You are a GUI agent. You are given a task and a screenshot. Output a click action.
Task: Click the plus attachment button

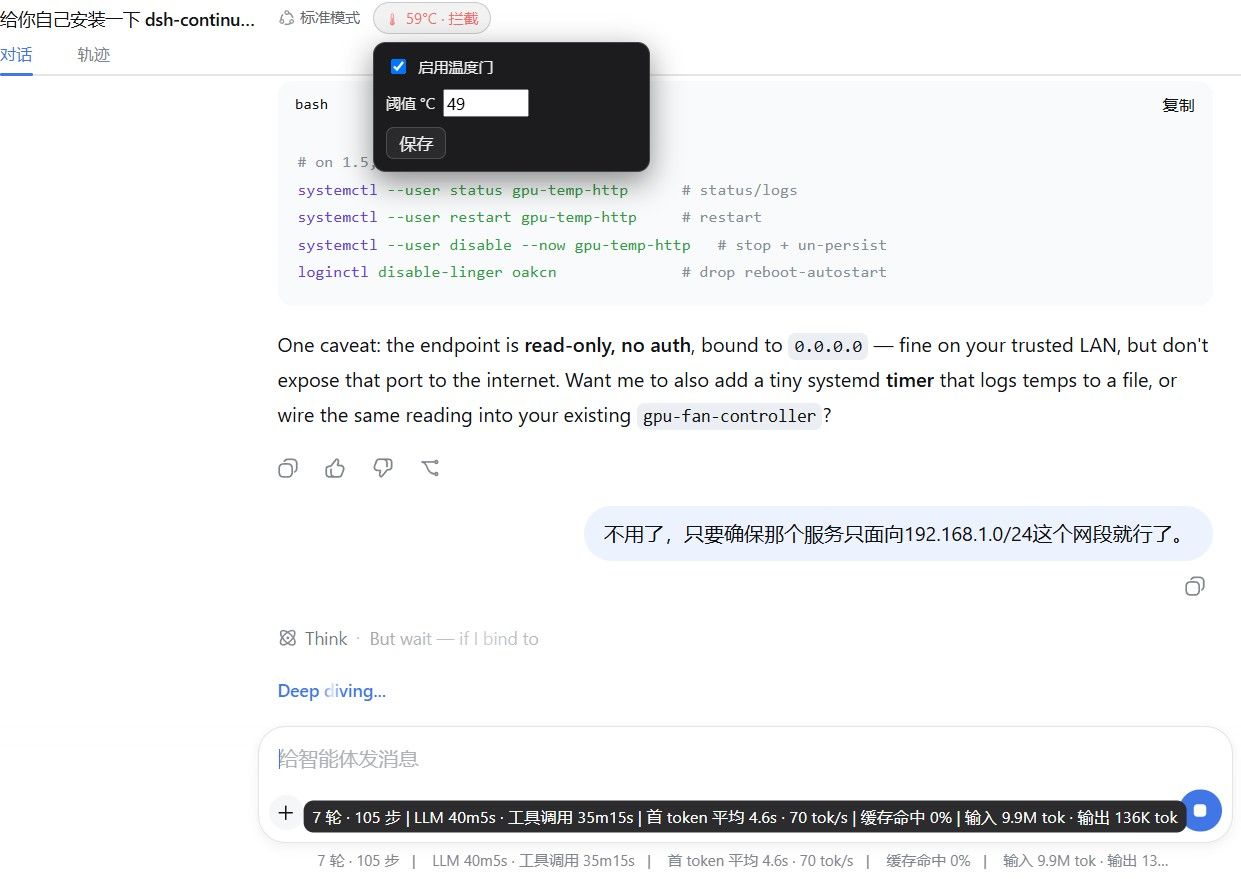[286, 813]
